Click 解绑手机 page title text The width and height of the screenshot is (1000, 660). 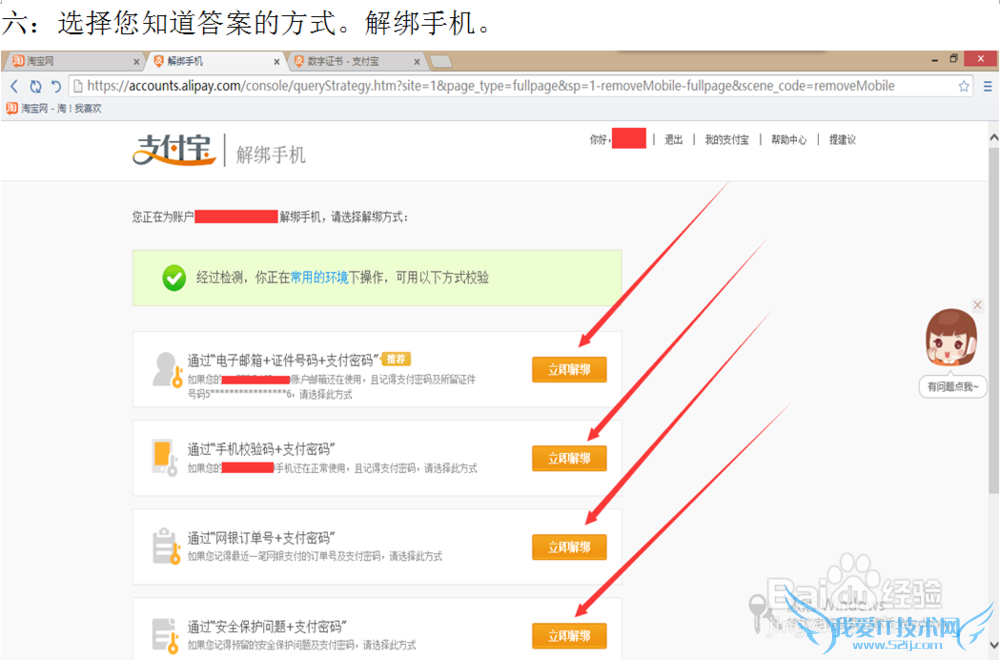271,155
